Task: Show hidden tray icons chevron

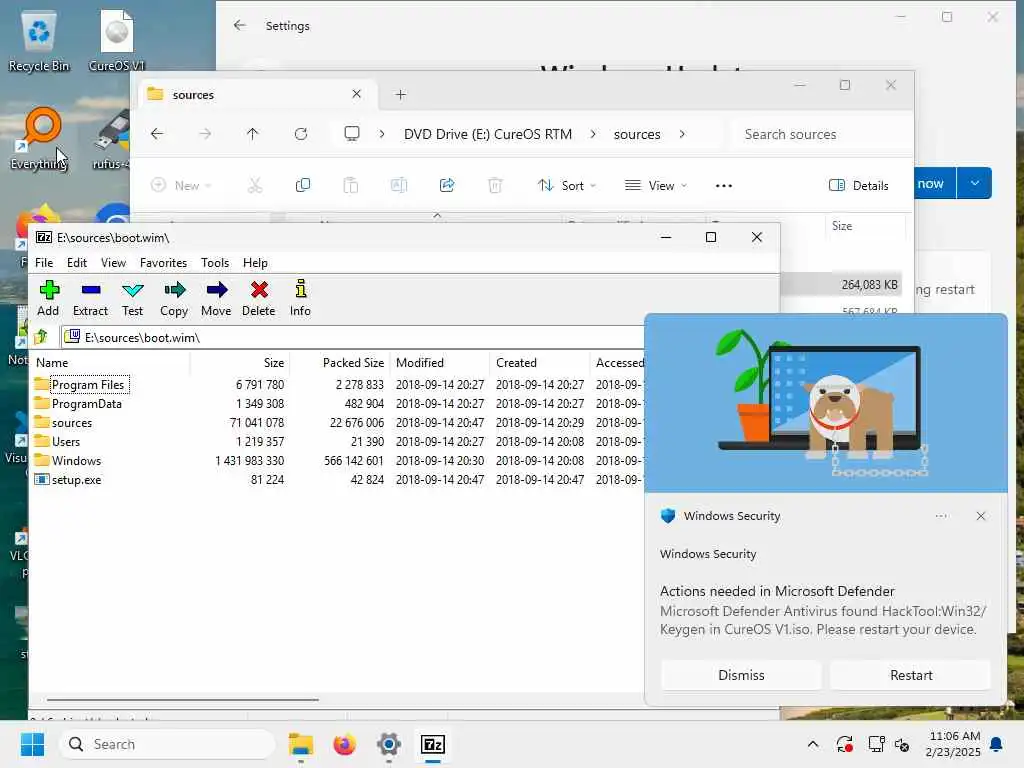Action: (x=813, y=744)
